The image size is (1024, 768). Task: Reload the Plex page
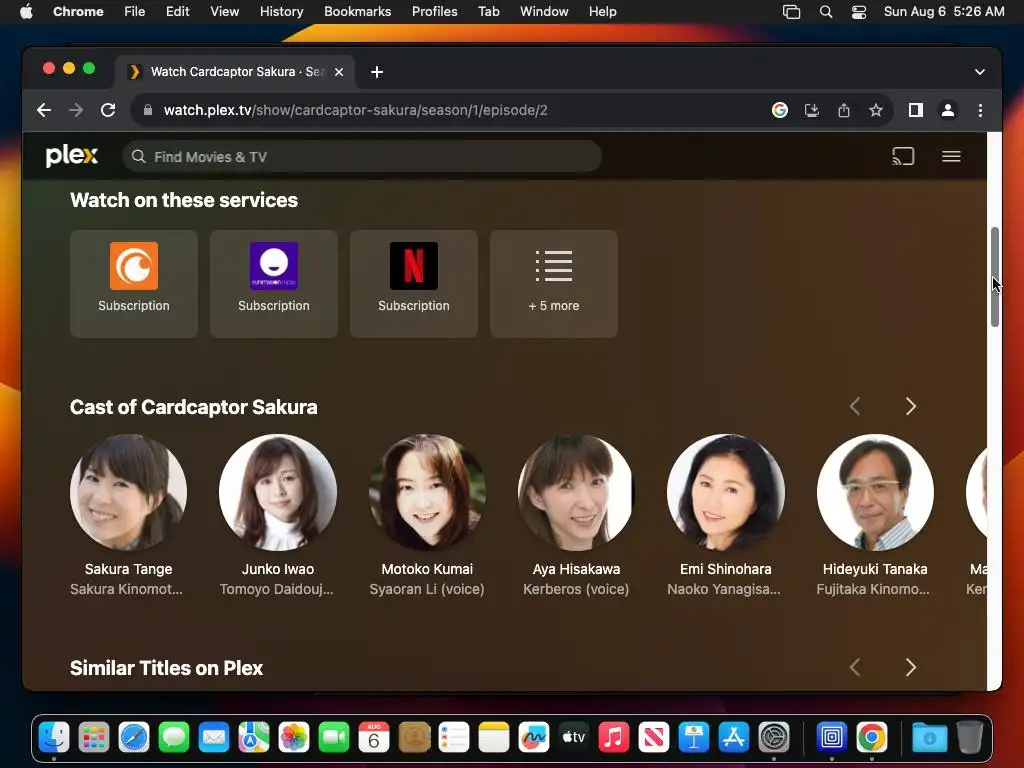click(108, 110)
